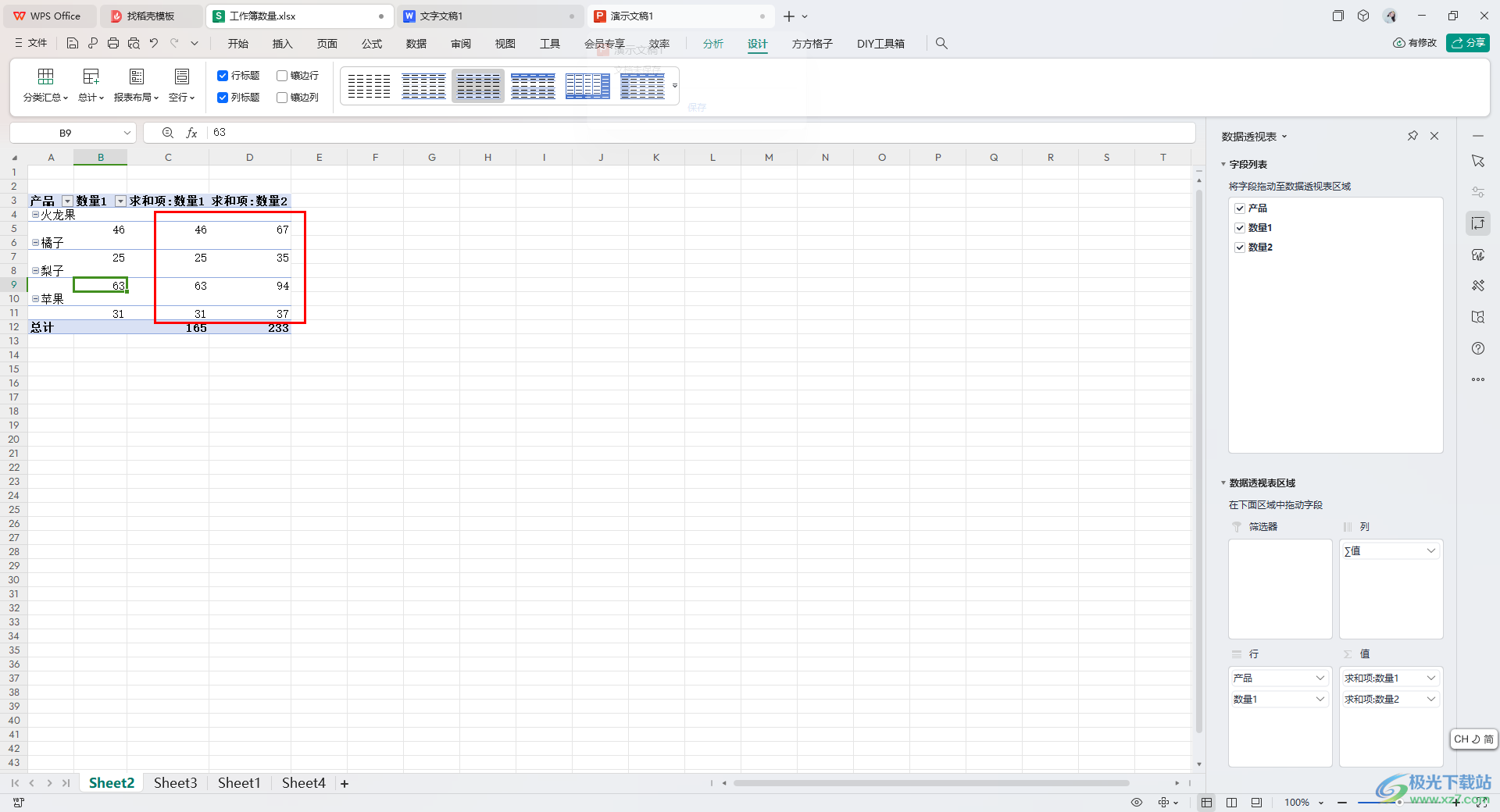Uncheck the 数量1 field checkbox
The height and width of the screenshot is (812, 1500).
pyautogui.click(x=1240, y=228)
